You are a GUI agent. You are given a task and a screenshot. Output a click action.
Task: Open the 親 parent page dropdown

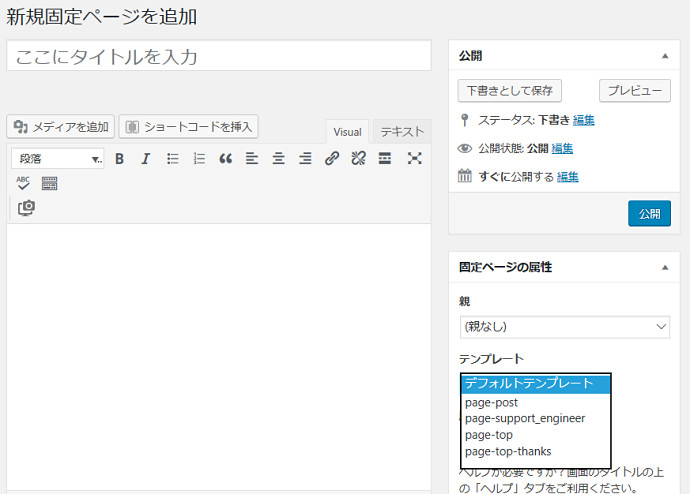click(x=564, y=327)
